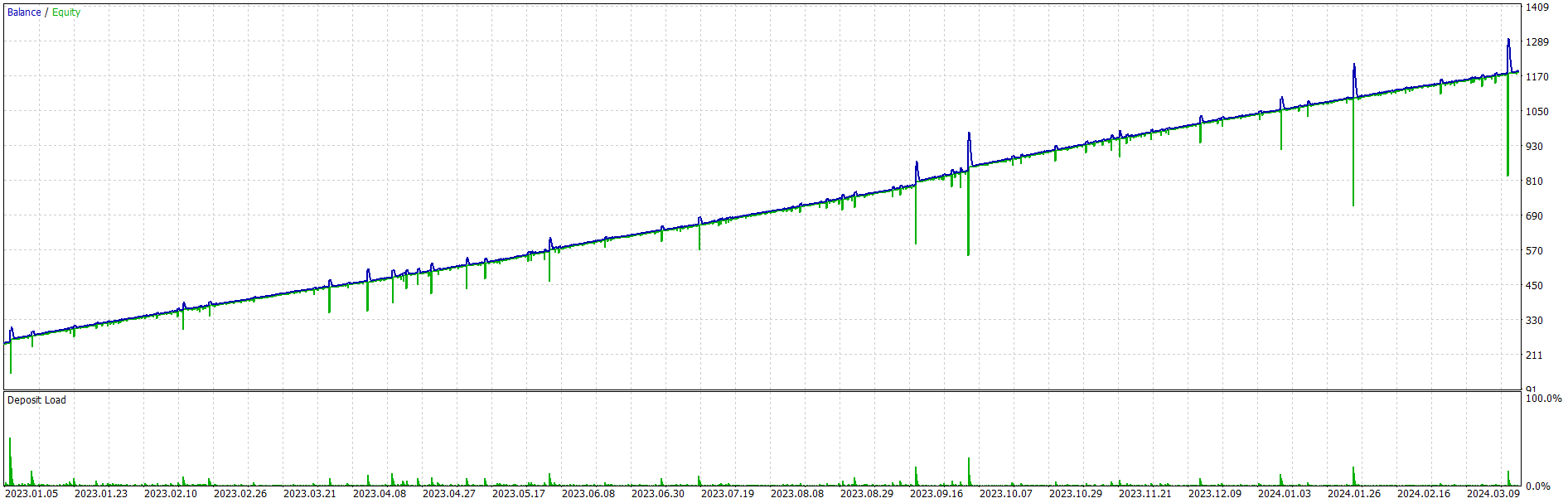Click the 2023.10.07 date label
This screenshot has height=503, width=1568.
[x=1006, y=494]
